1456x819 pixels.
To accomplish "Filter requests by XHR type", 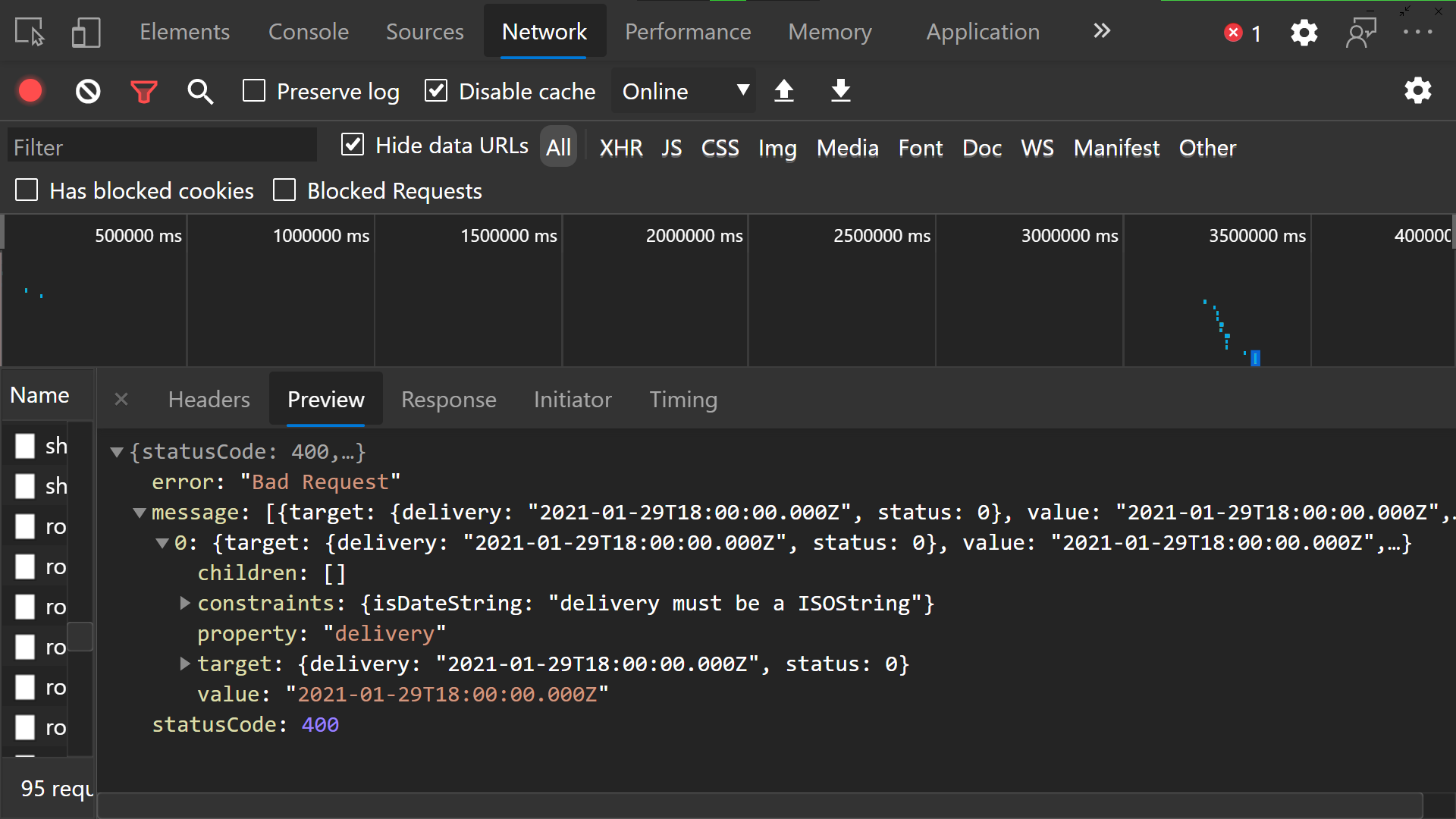I will (x=620, y=148).
